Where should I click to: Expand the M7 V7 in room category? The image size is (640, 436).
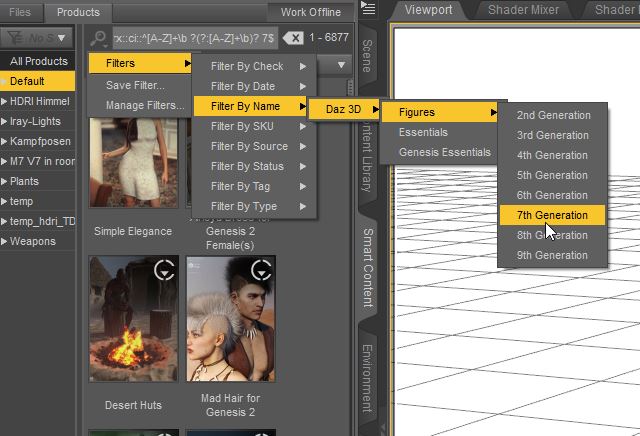coord(4,161)
